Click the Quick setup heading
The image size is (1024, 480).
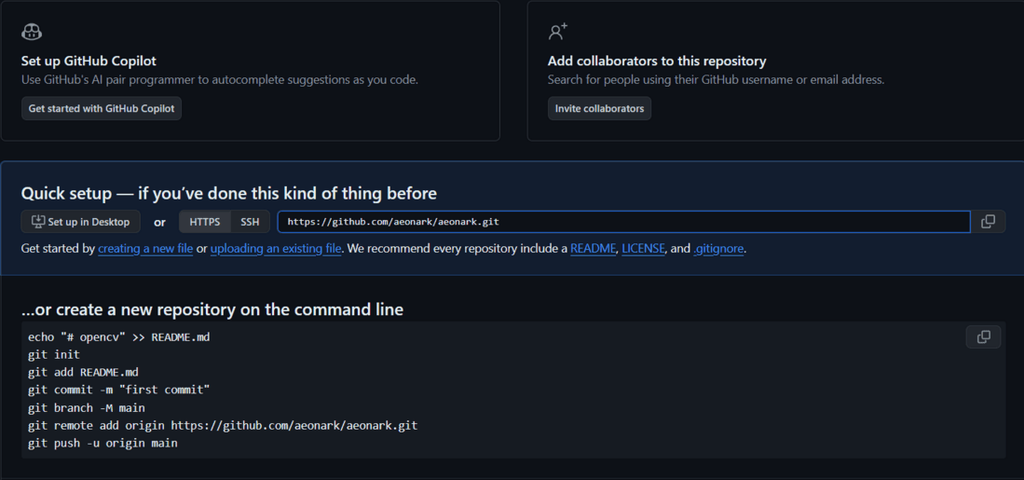pyautogui.click(x=229, y=193)
